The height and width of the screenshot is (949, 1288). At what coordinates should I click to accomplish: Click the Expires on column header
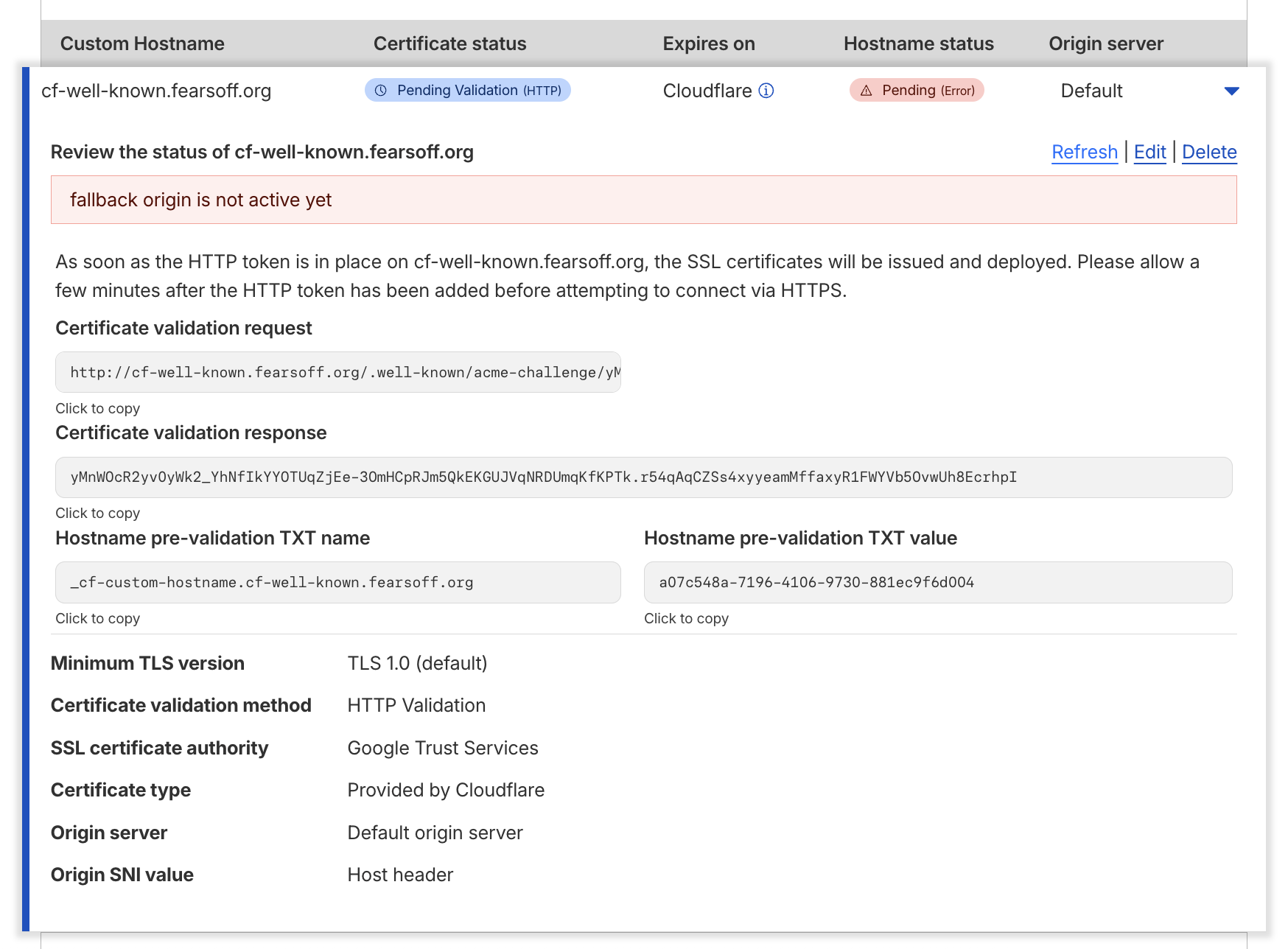click(708, 43)
